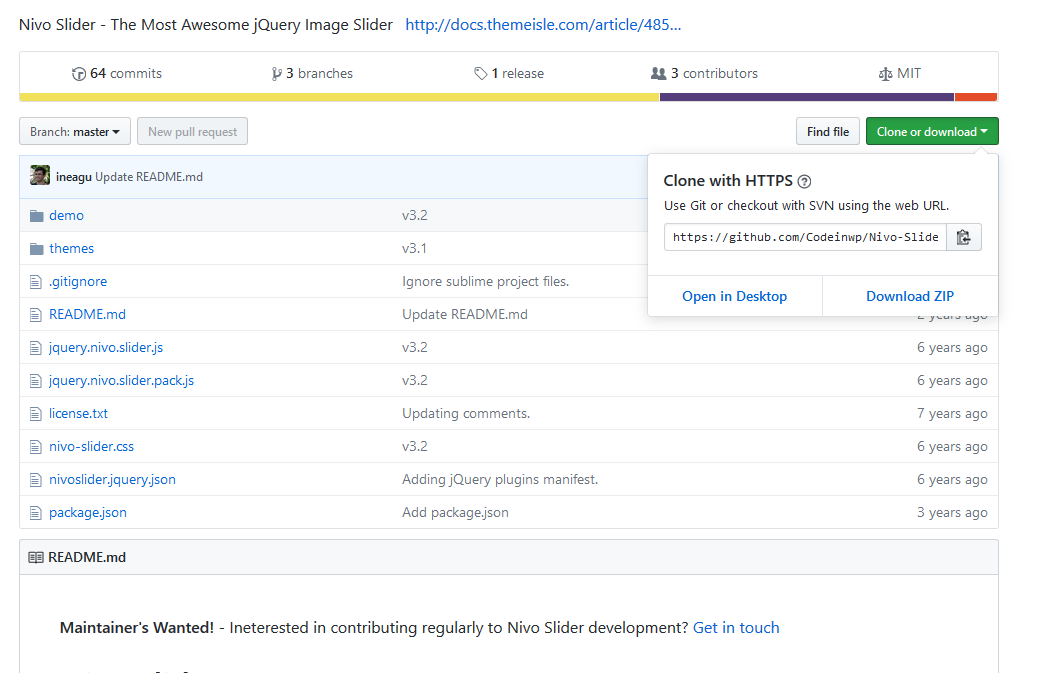Viewport: 1045px width, 673px height.
Task: Click ineagu's avatar thumbnail
Action: coord(40,175)
